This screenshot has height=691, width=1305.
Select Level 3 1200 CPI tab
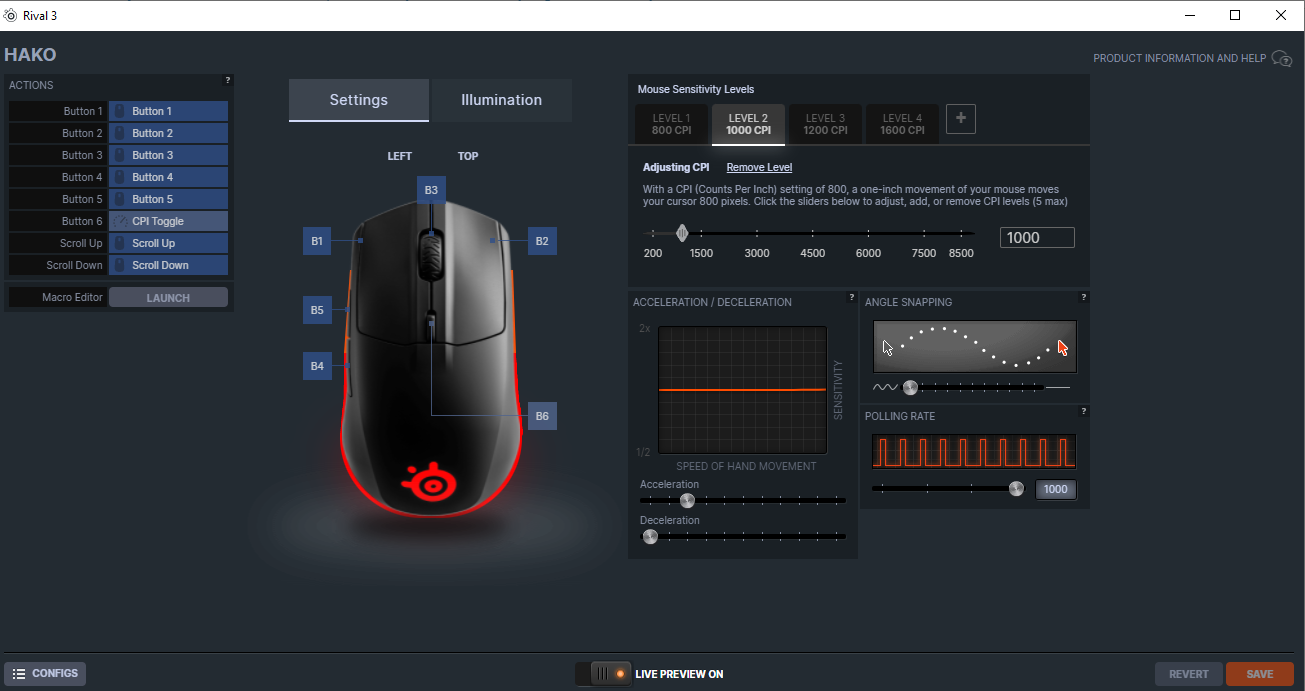coord(825,124)
